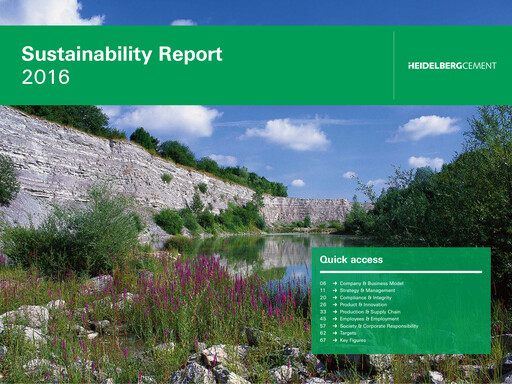Click page number 62 in Quick access
Image resolution: width=512 pixels, height=384 pixels.
click(323, 333)
